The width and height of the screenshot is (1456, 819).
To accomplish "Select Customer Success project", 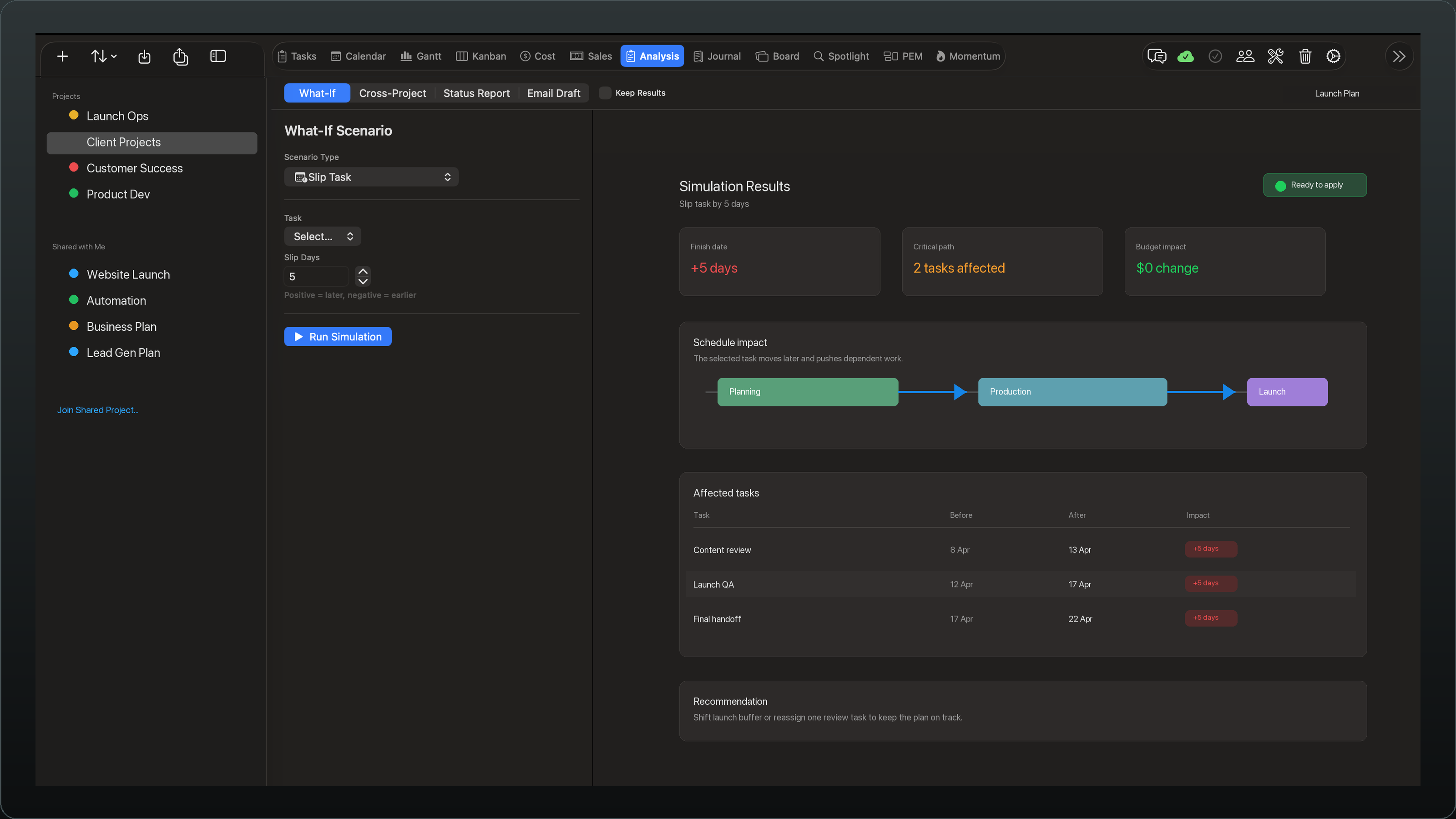I will pos(152,168).
